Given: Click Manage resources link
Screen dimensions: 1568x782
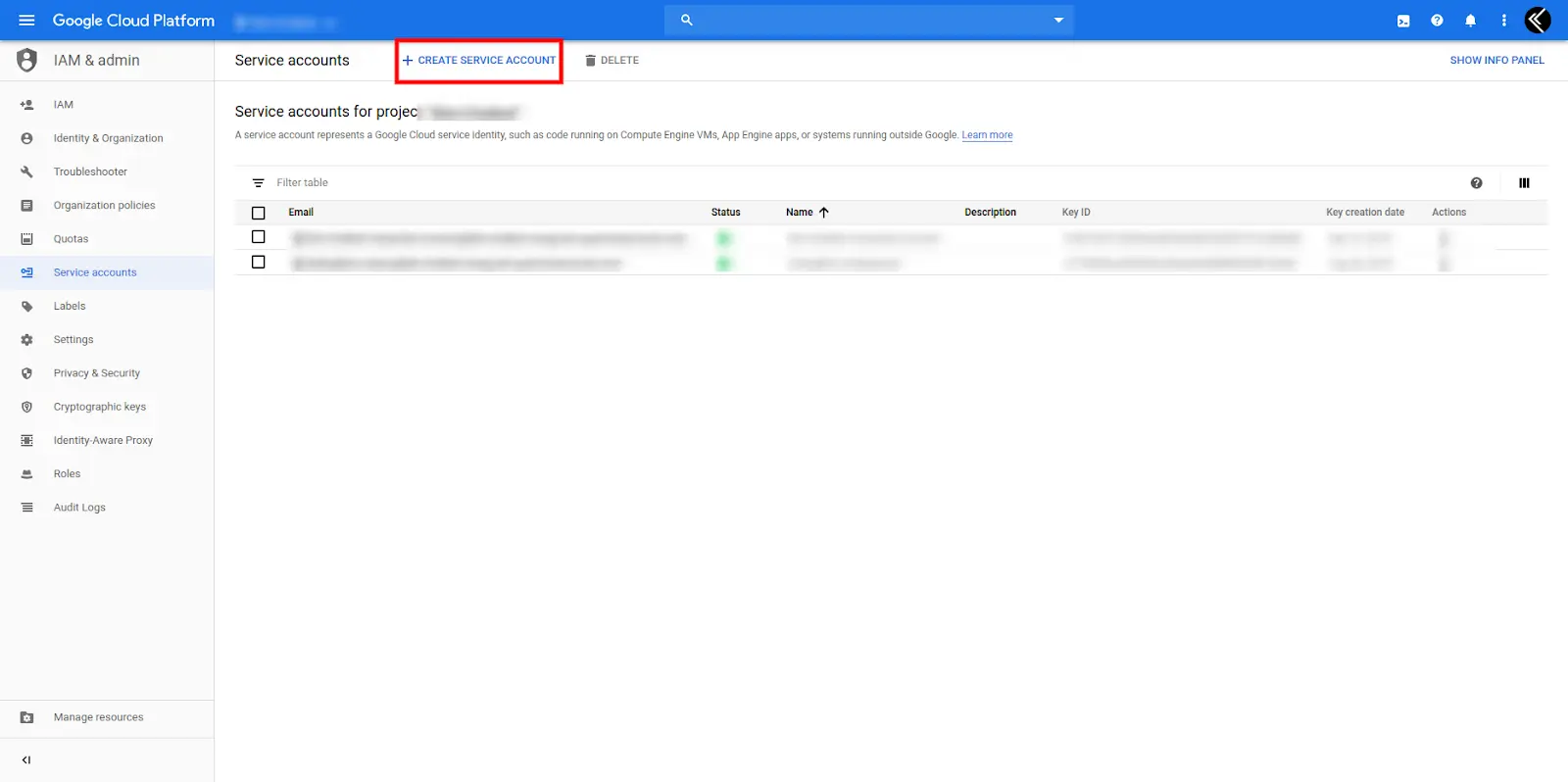Looking at the screenshot, I should click(98, 717).
